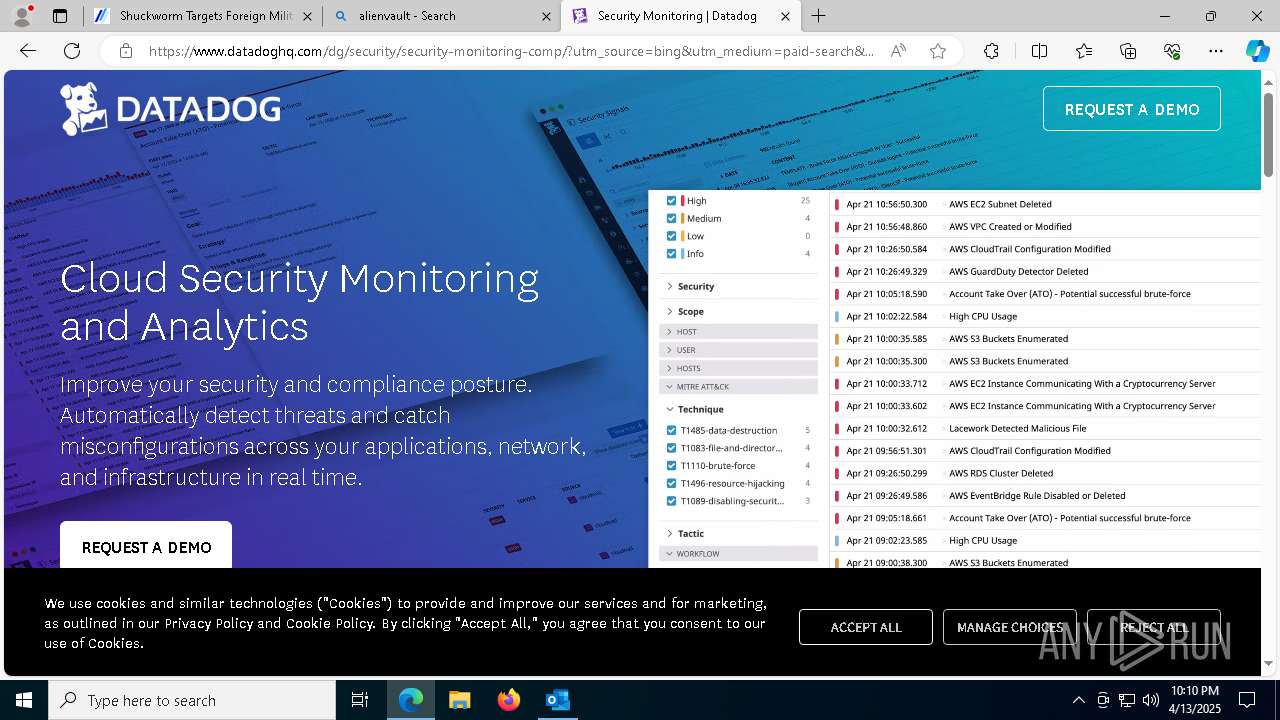Toggle the T1089-disabling-securit checkbox

(x=672, y=501)
